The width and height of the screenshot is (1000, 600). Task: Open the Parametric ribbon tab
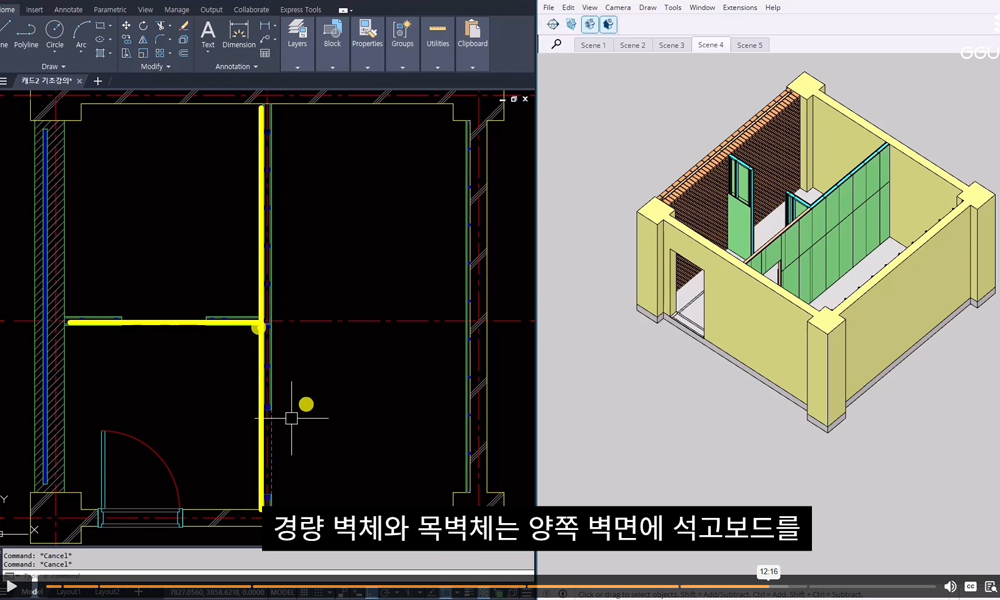(x=110, y=10)
